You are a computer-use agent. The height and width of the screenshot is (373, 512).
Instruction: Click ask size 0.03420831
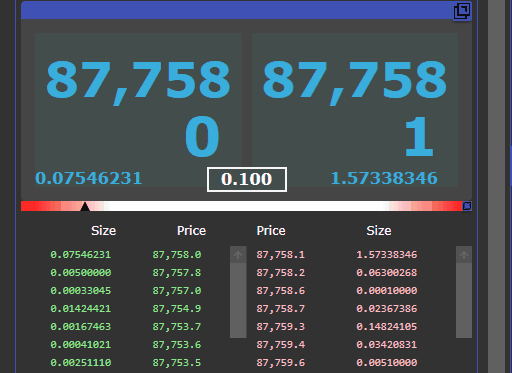pos(387,345)
